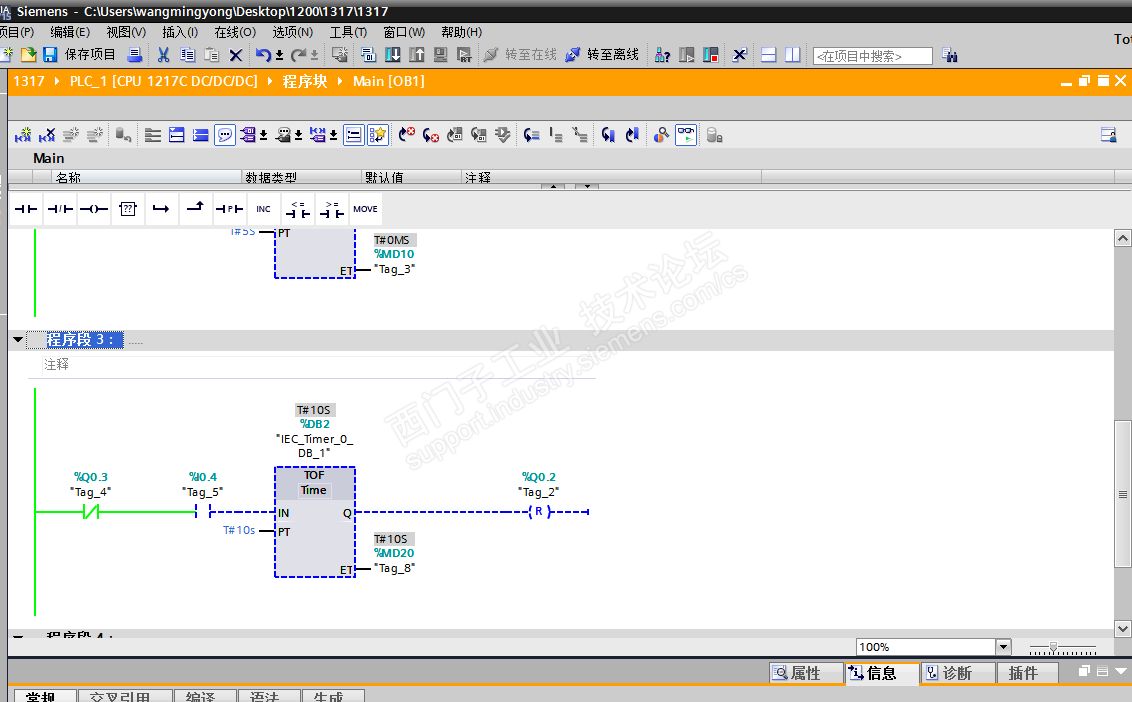The width and height of the screenshot is (1132, 702).
Task: Switch to the 诊断 tab
Action: point(957,673)
